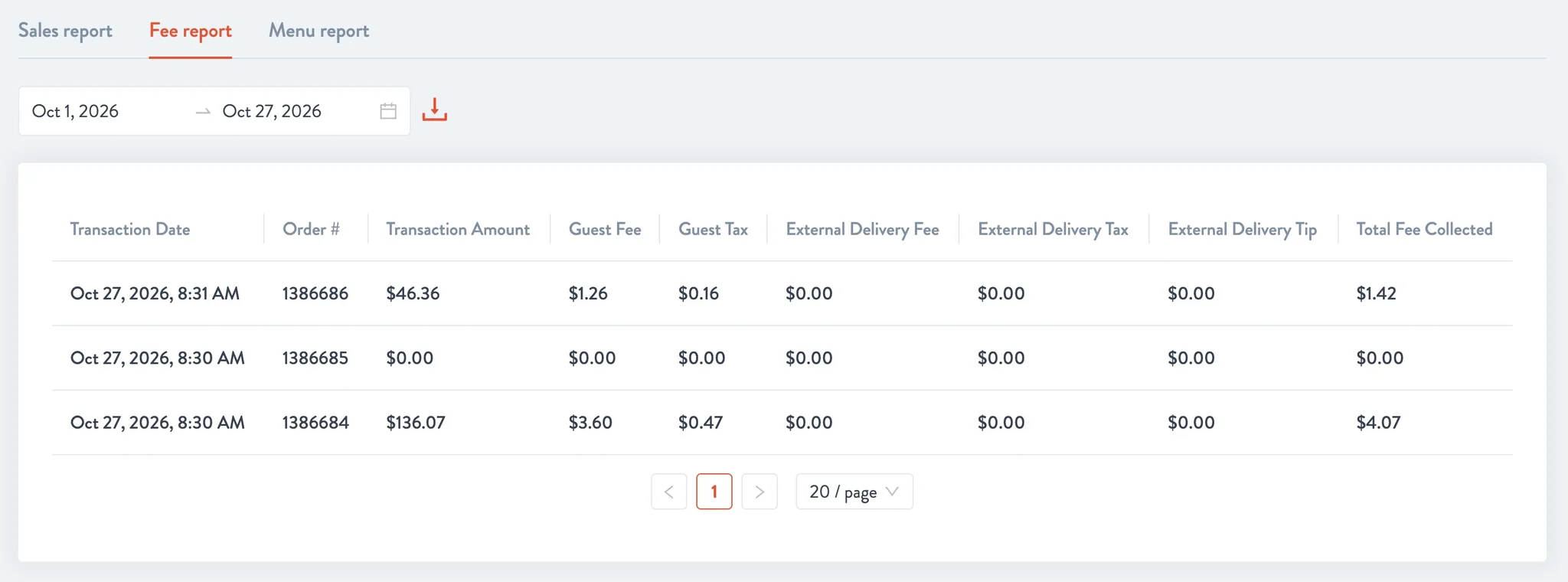1568x582 pixels.
Task: Switch to the Sales report tab
Action: (65, 31)
